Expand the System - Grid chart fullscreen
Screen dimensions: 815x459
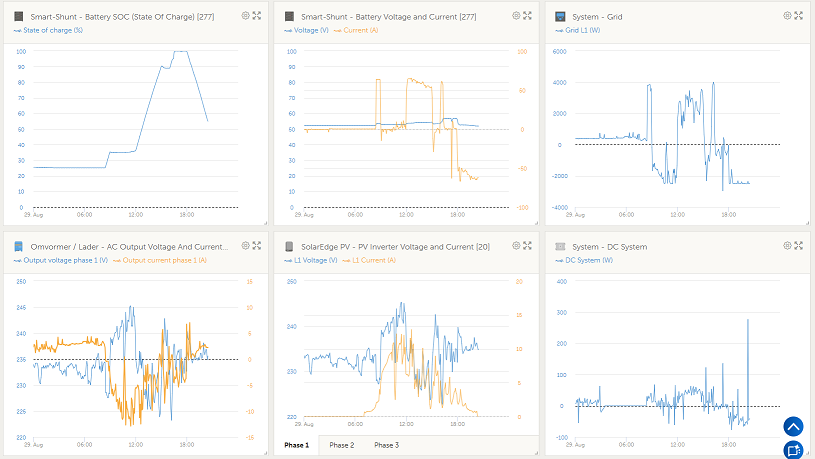point(799,16)
